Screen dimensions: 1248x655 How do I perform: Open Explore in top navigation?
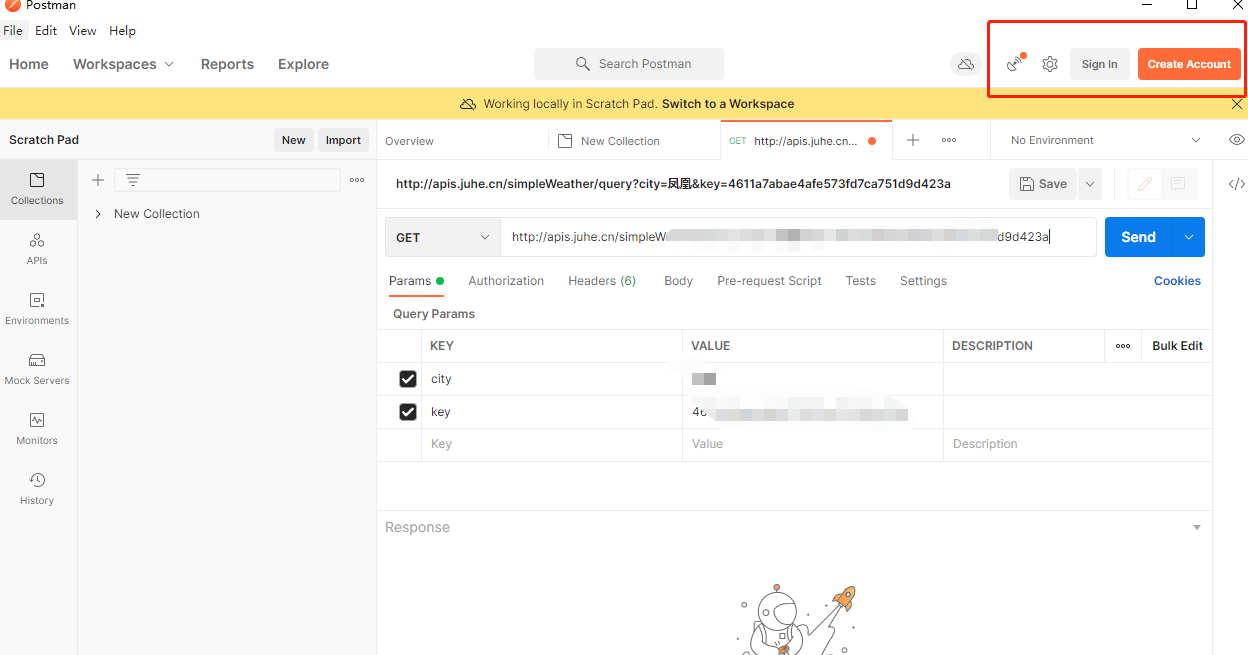pos(303,64)
